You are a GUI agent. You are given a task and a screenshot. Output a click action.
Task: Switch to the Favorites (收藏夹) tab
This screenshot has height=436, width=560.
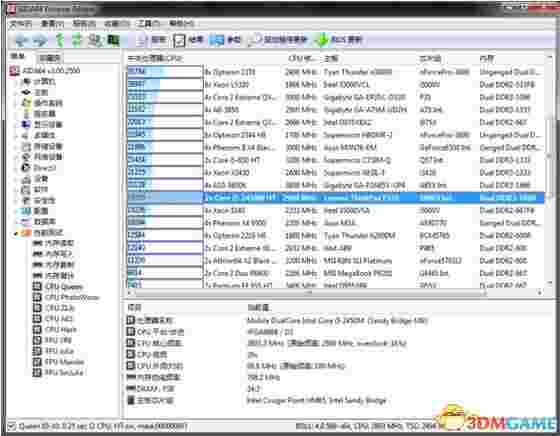[x=50, y=57]
